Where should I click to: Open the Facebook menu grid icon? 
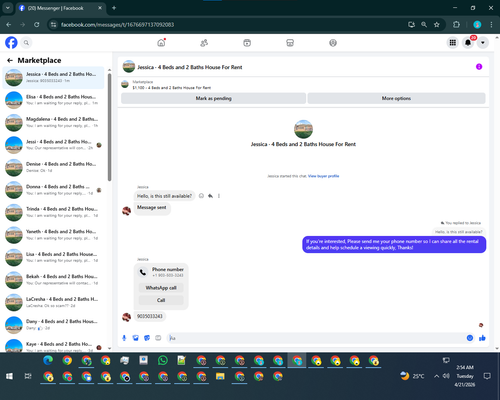coord(453,43)
